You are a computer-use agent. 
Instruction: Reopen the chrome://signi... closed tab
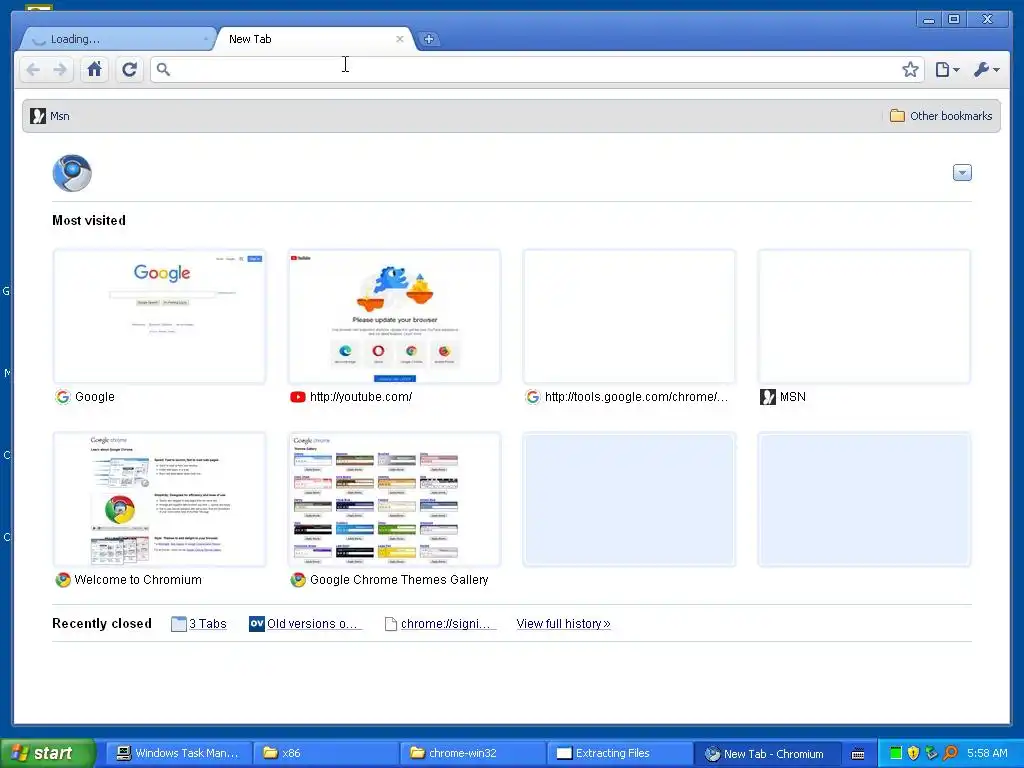point(448,624)
